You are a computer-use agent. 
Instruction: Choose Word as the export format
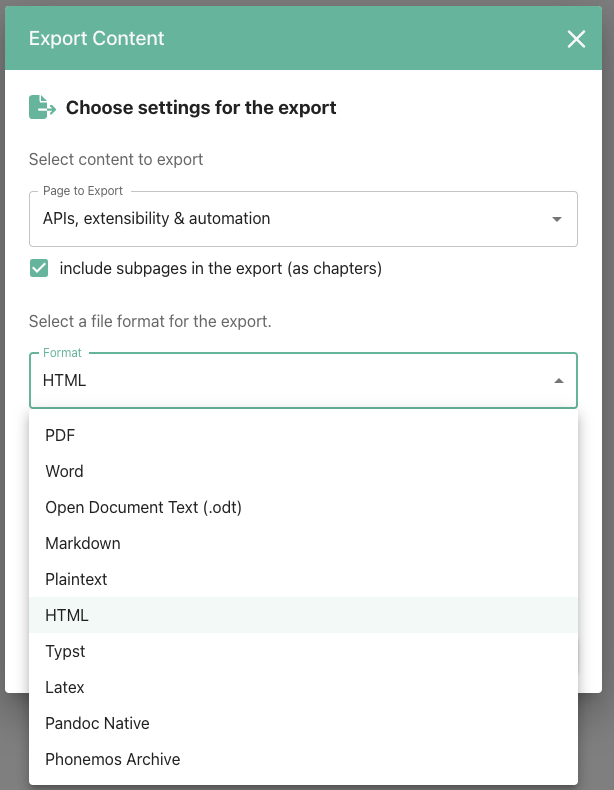(64, 471)
